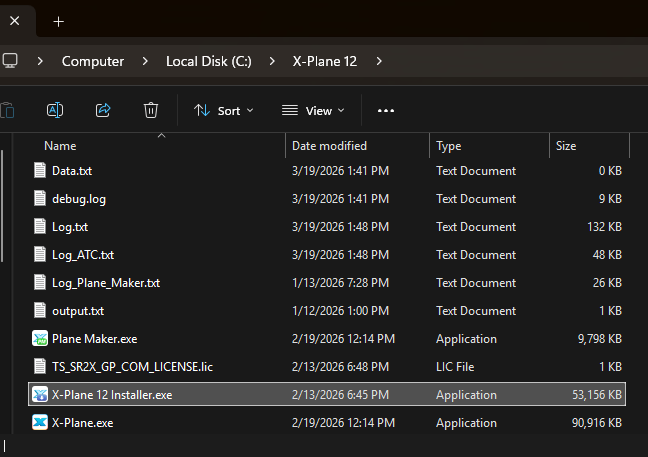
Task: Click the 90,916 KB size of X-Plane.exe
Action: click(x=597, y=423)
